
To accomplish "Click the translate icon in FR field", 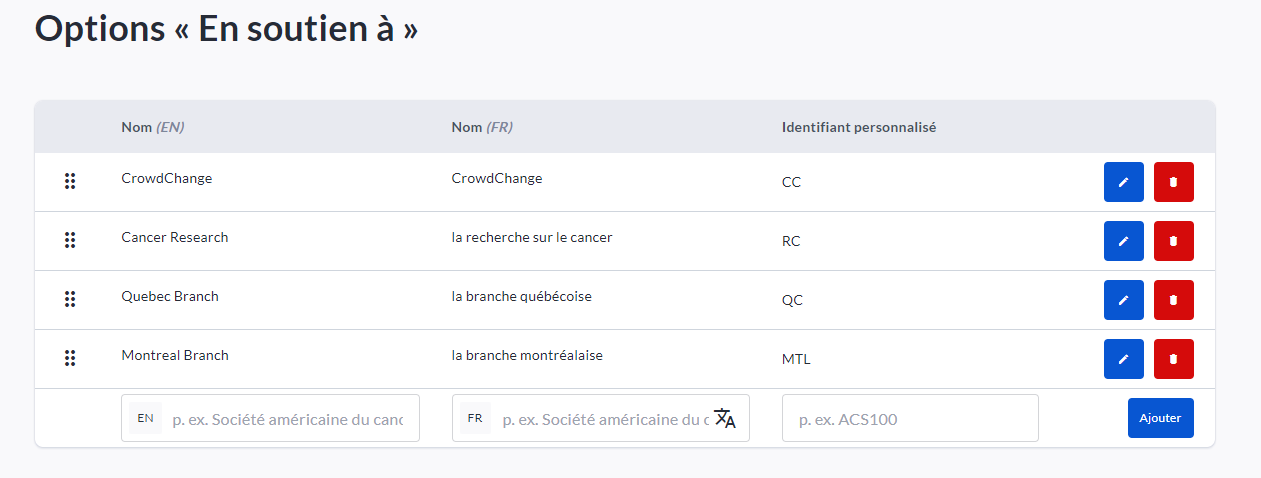I will pyautogui.click(x=725, y=419).
